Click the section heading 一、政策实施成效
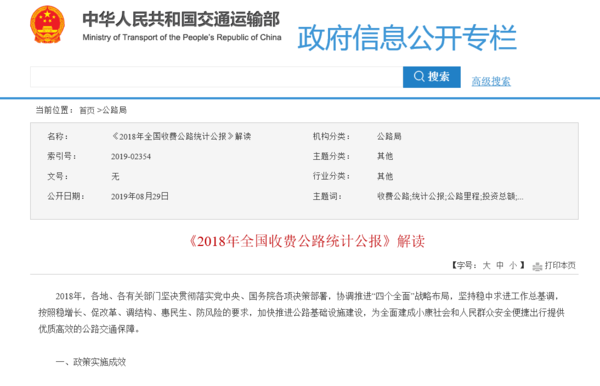 coord(91,362)
